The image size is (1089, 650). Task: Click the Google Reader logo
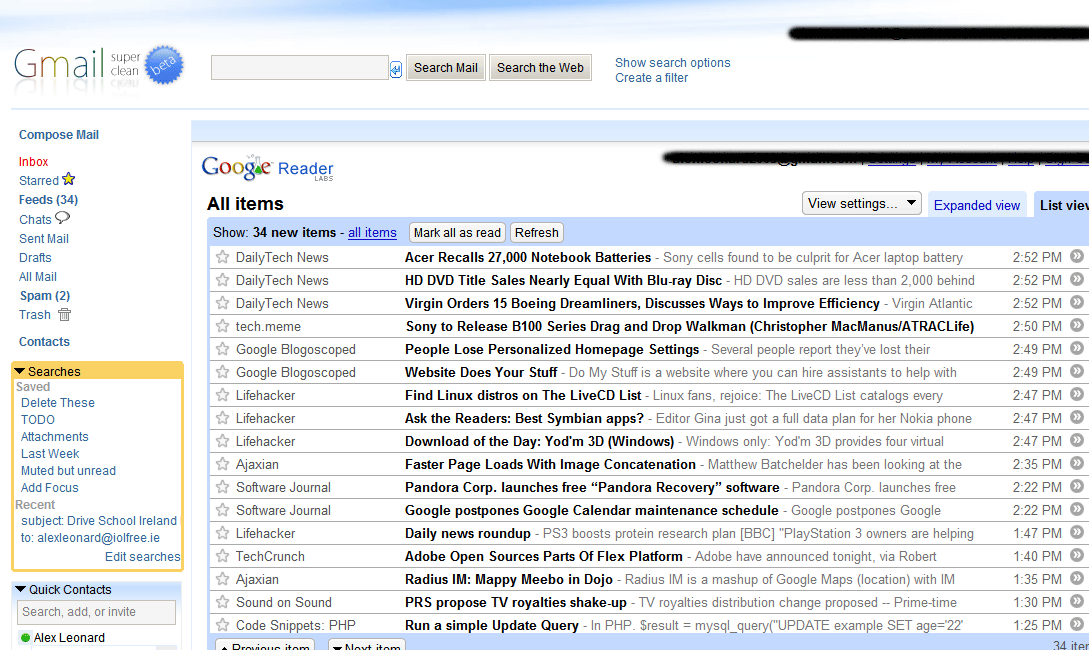pos(267,168)
